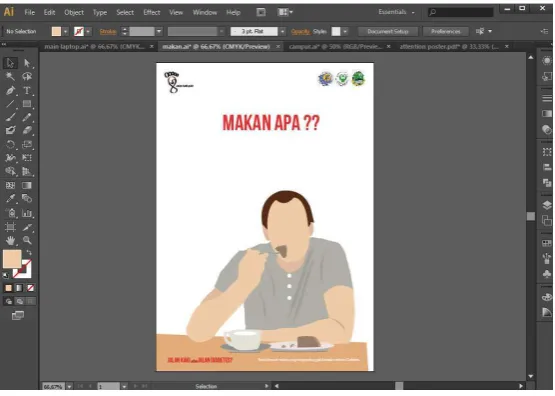This screenshot has width=555, height=396.
Task: Choose the Rotate tool
Action: 10,144
